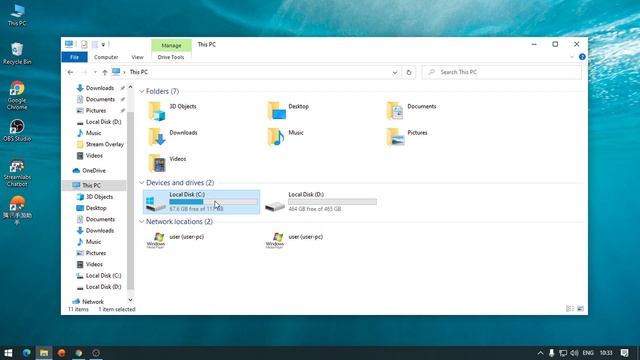Open Edge browser from taskbar
Screen dimensions: 640x360
pos(27,353)
